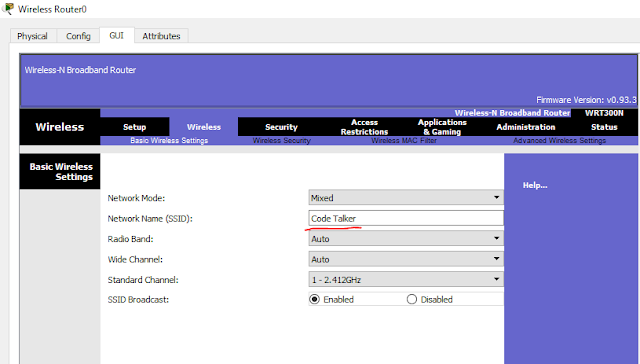Open Wireless MAC Filter submenu

coord(404,140)
